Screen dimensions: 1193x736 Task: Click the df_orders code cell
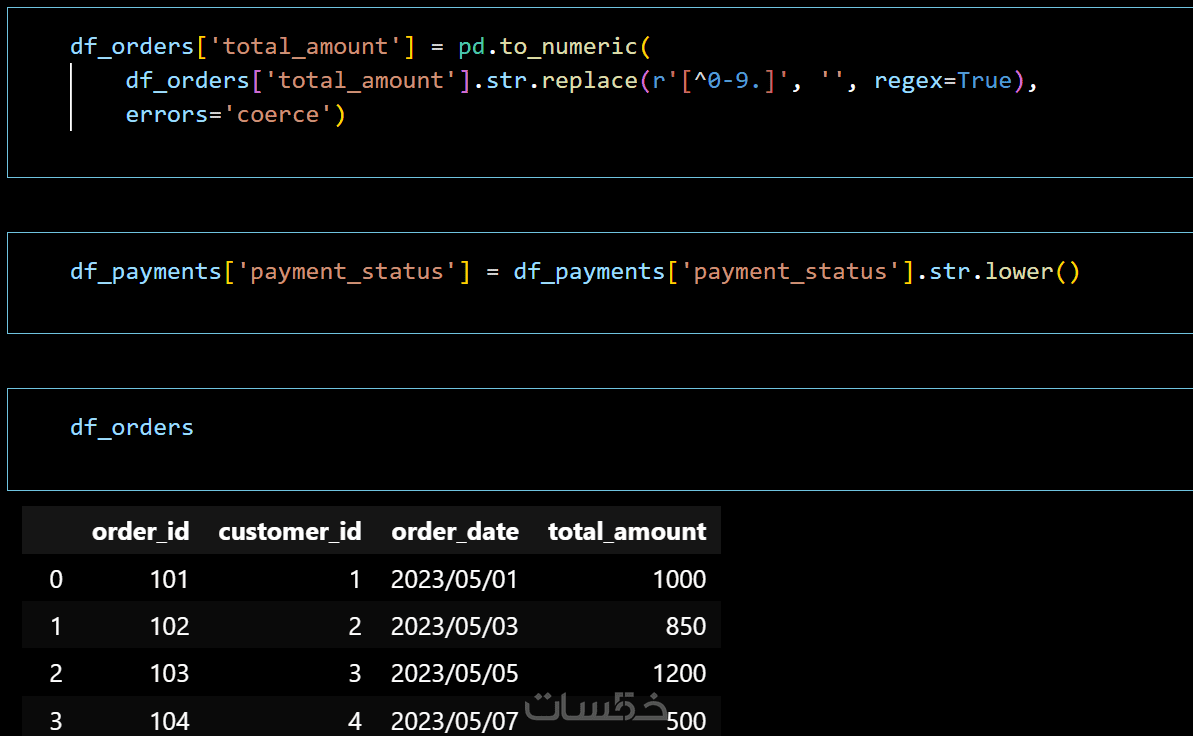[600, 439]
